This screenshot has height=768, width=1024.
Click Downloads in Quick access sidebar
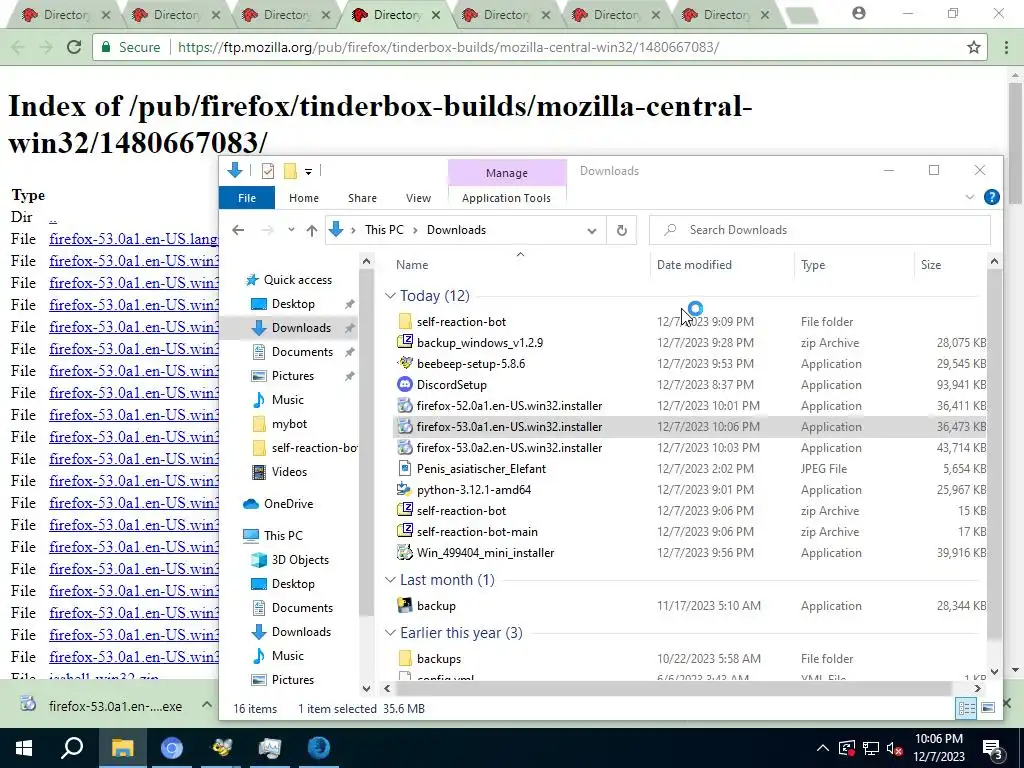[301, 328]
